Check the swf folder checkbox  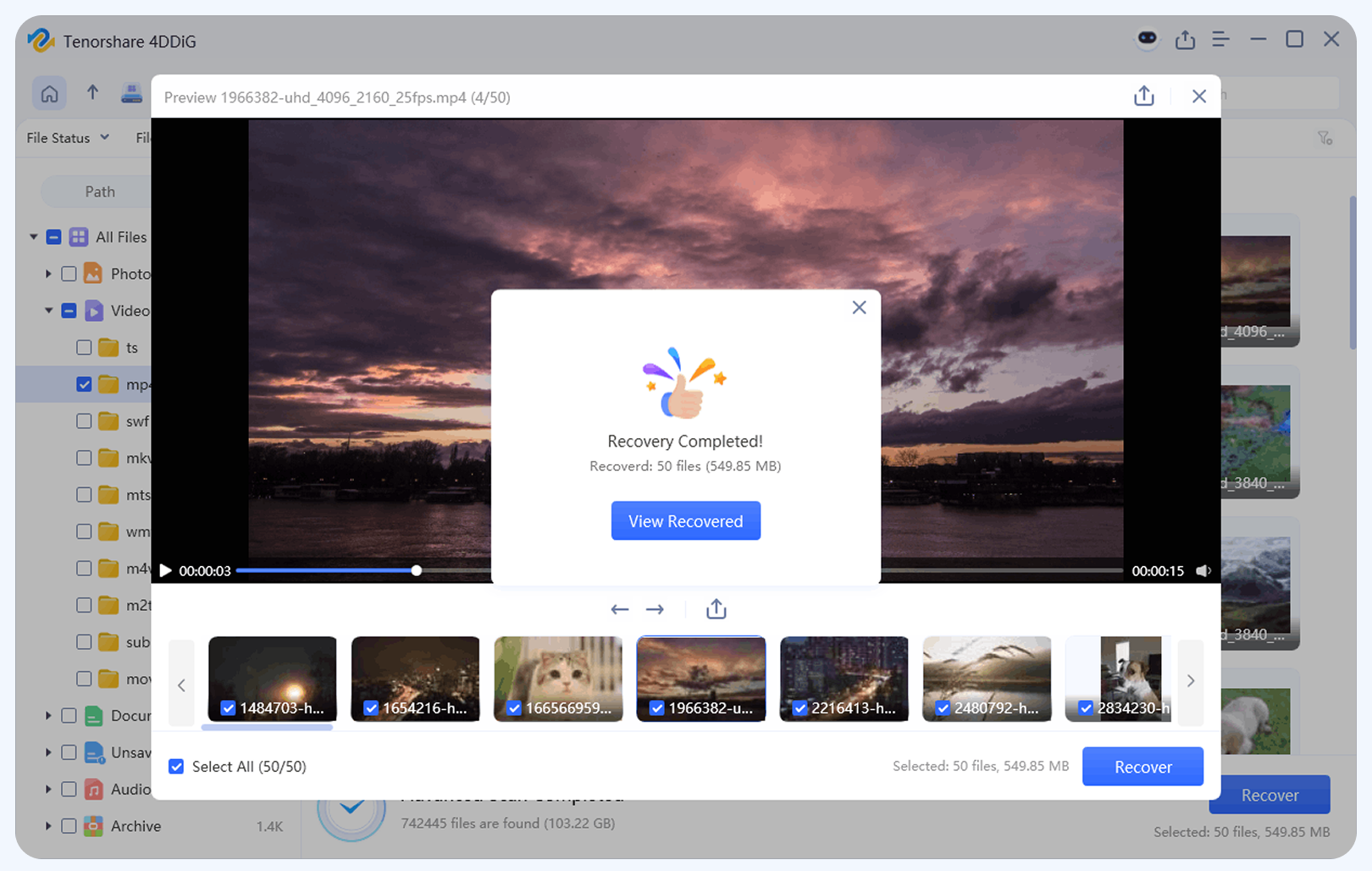coord(83,420)
